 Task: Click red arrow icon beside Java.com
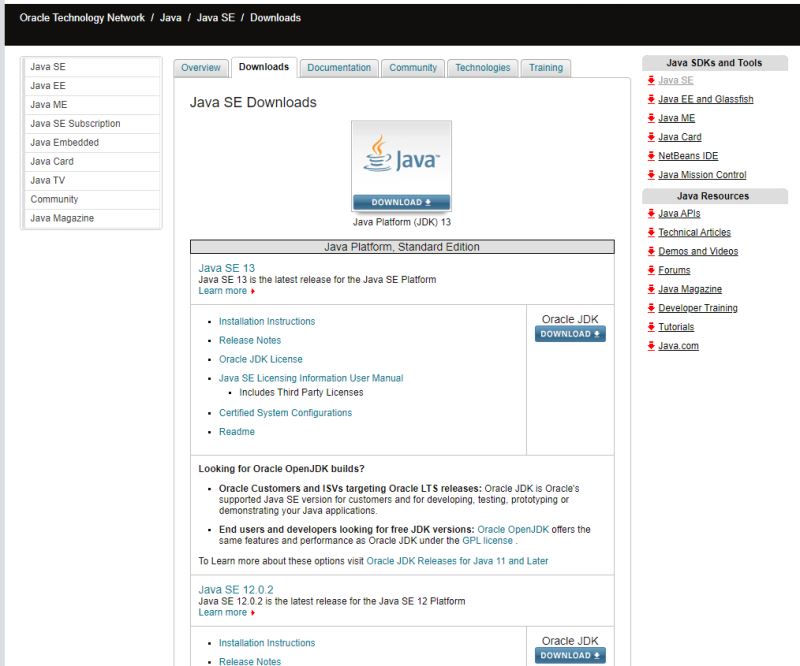pos(651,346)
